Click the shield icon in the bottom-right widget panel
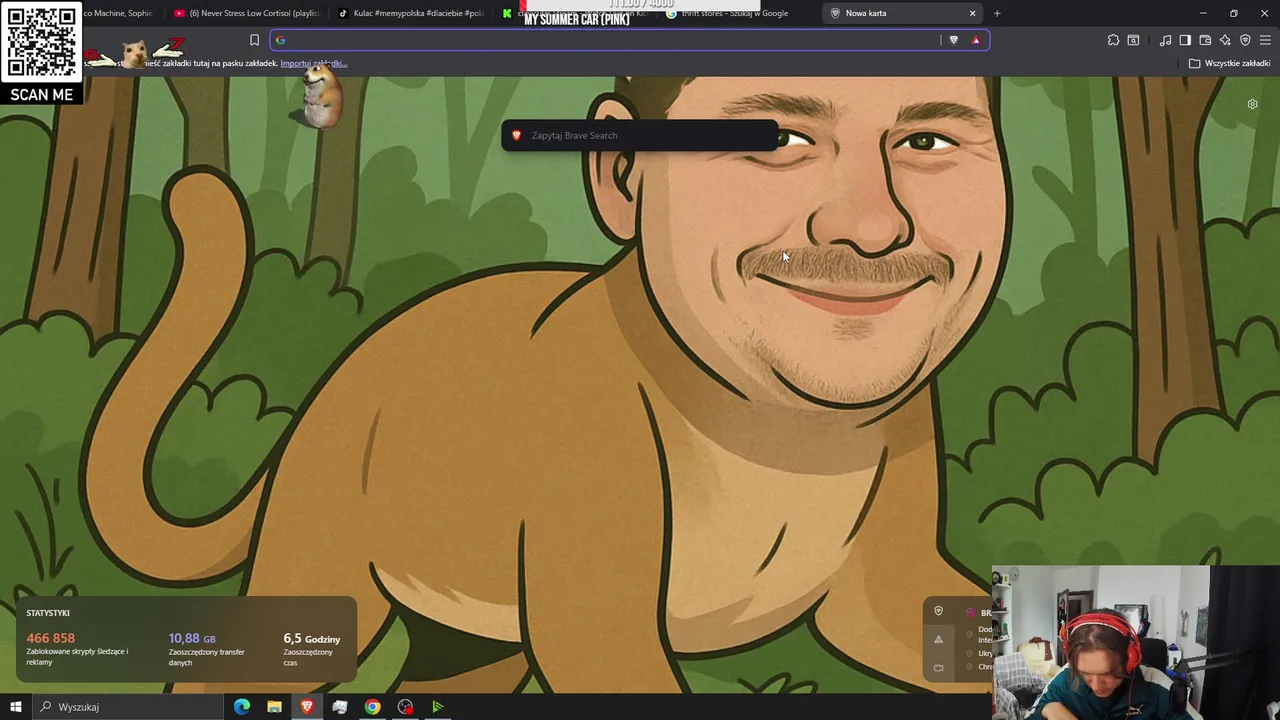The width and height of the screenshot is (1280, 720). (938, 611)
